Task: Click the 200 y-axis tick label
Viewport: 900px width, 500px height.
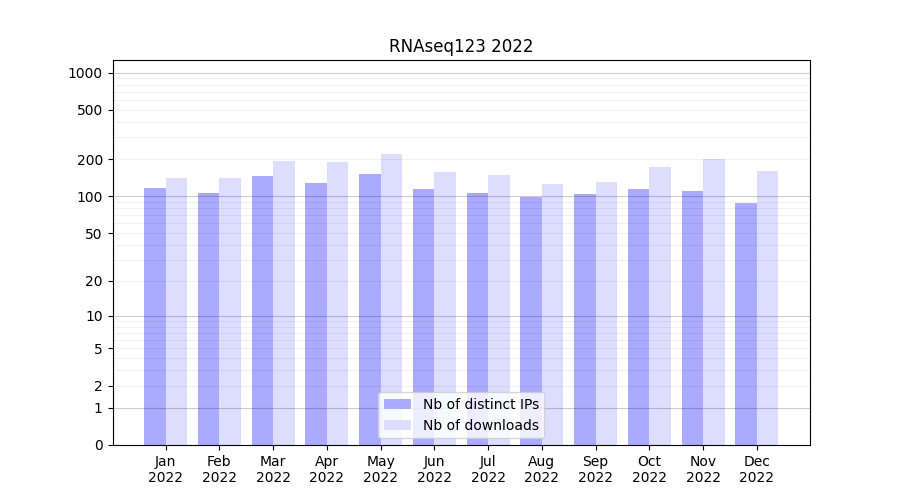Action: click(x=91, y=160)
